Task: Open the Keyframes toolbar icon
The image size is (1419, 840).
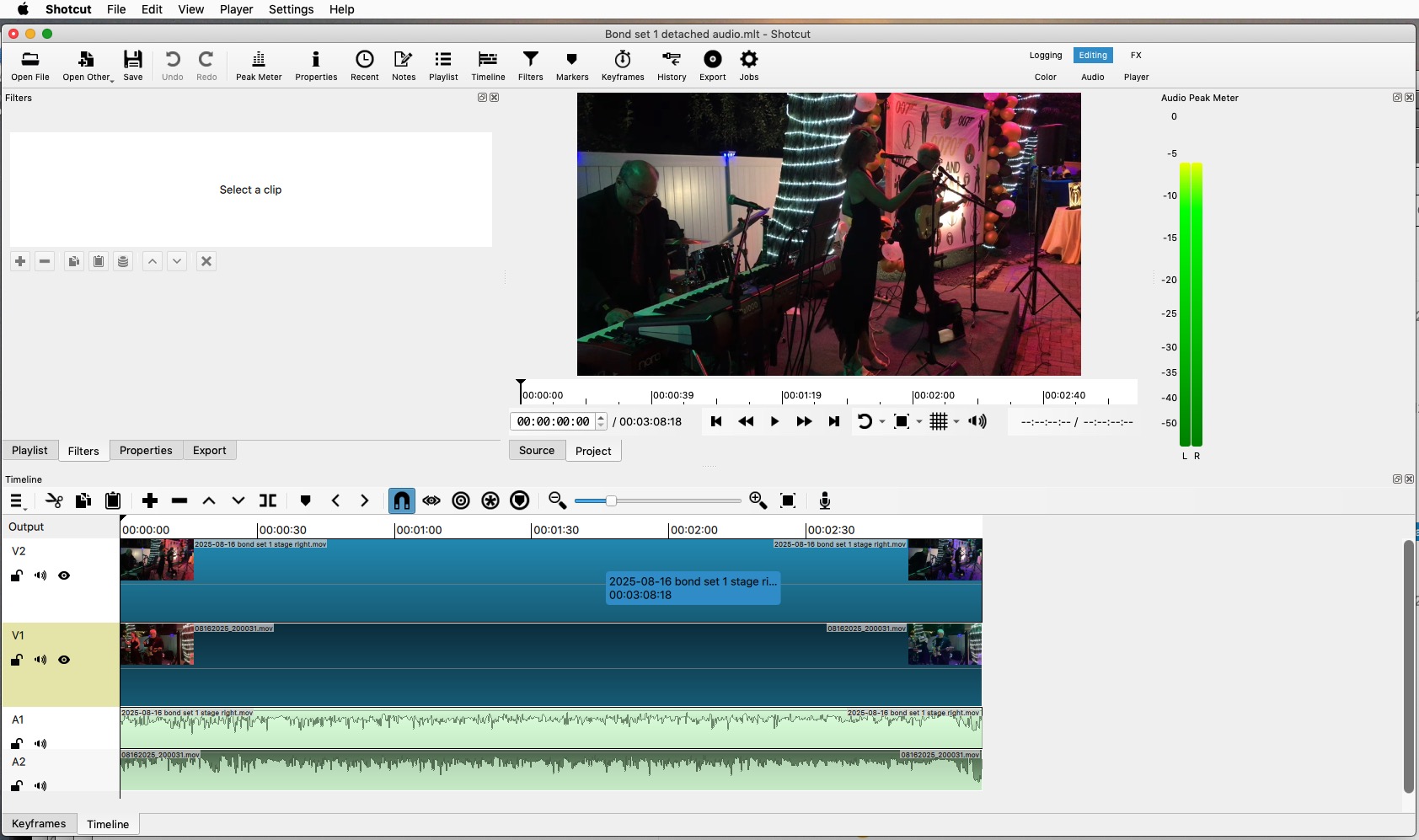Action: pyautogui.click(x=623, y=66)
